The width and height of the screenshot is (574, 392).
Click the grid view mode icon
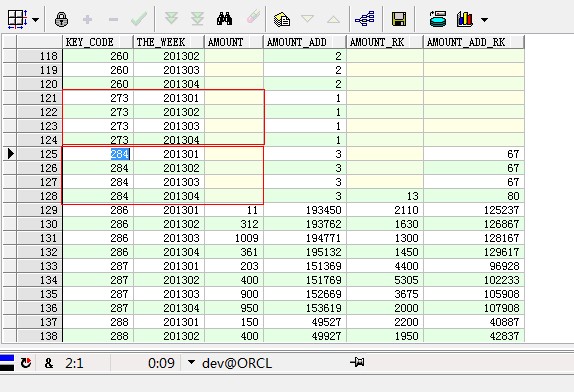pos(17,19)
